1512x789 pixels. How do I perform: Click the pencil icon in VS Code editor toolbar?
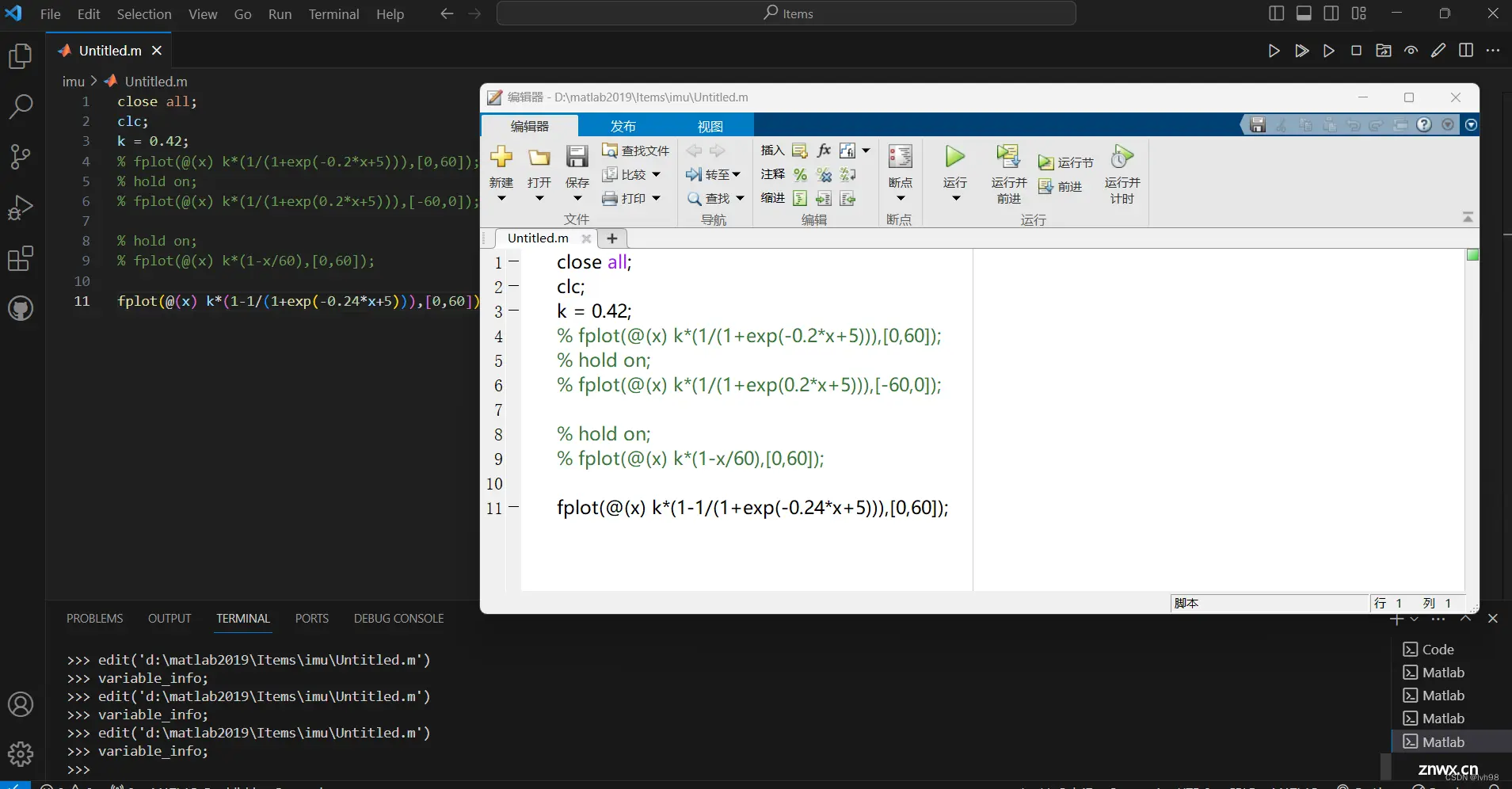[1438, 51]
